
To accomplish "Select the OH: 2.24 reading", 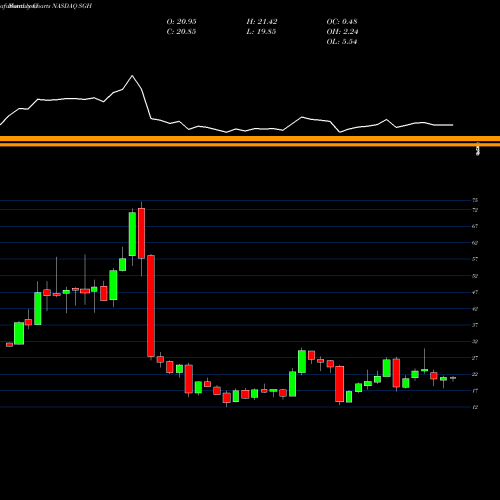I will (x=342, y=32).
